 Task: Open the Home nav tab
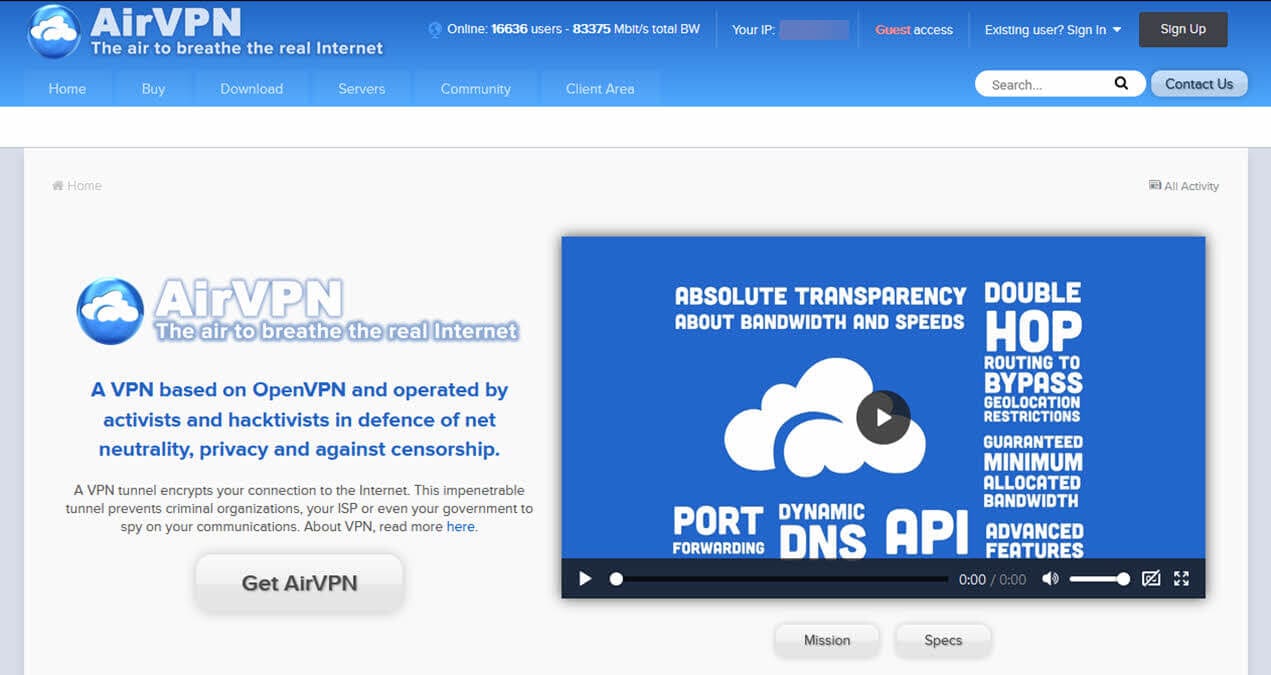click(67, 88)
